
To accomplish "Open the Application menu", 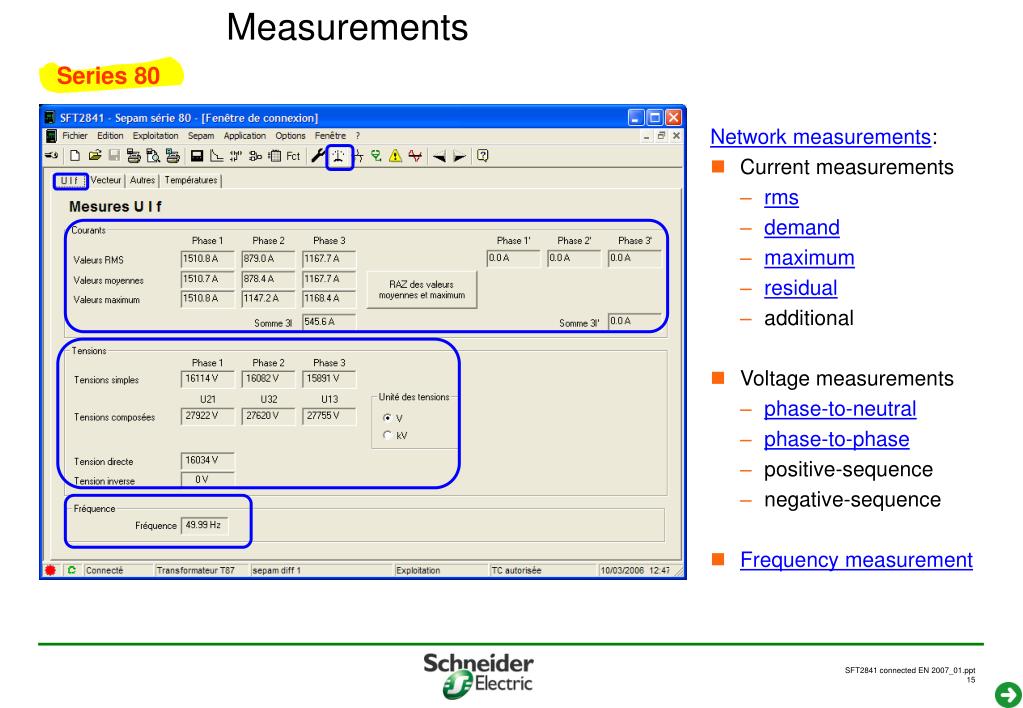I will point(245,136).
